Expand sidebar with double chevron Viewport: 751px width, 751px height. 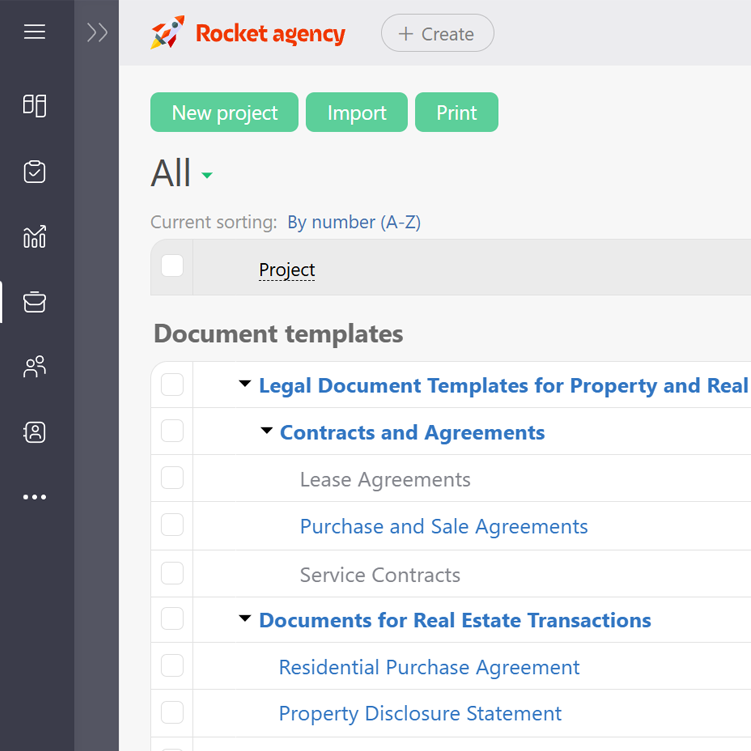(97, 33)
